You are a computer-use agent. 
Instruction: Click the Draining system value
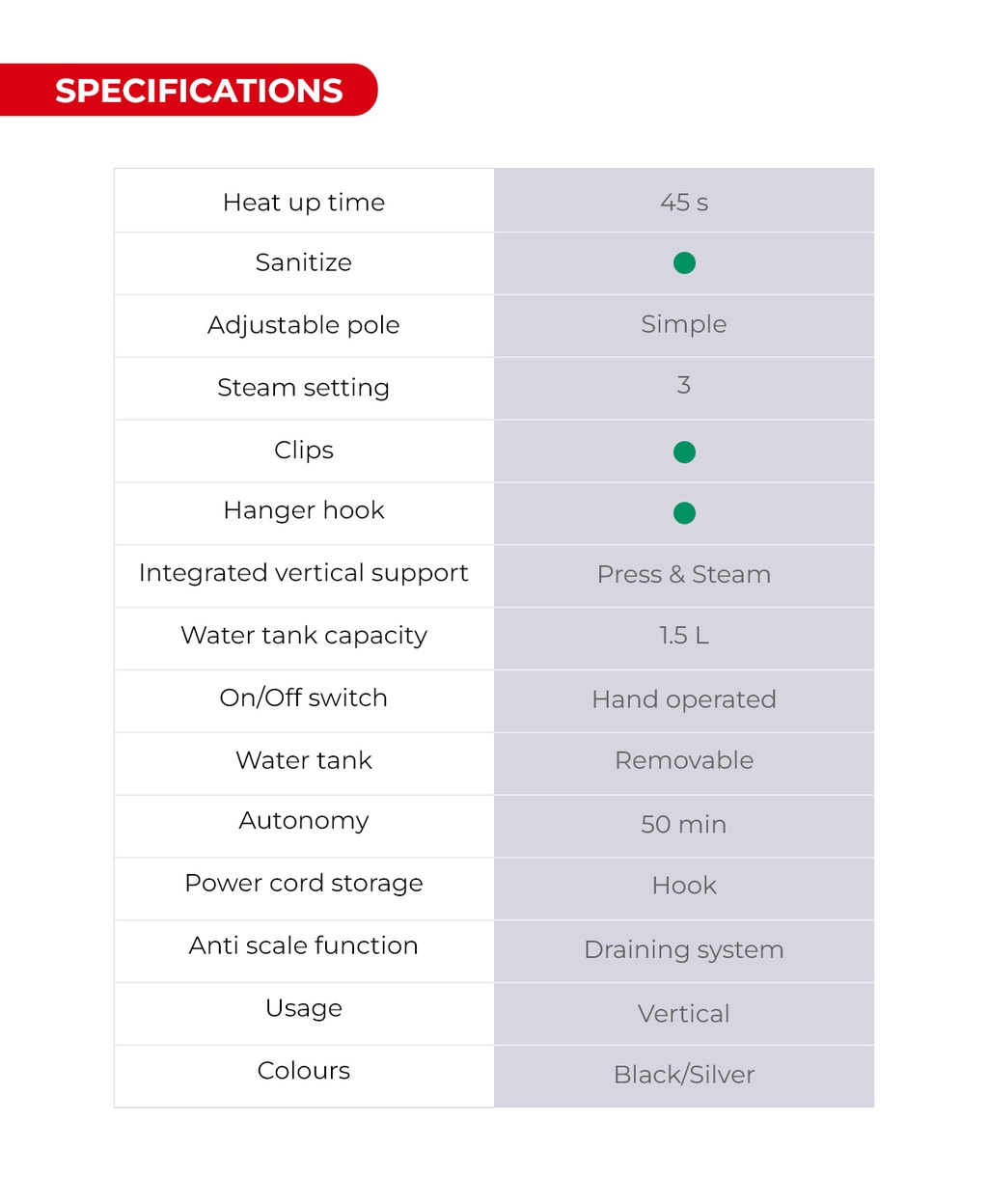(x=684, y=950)
